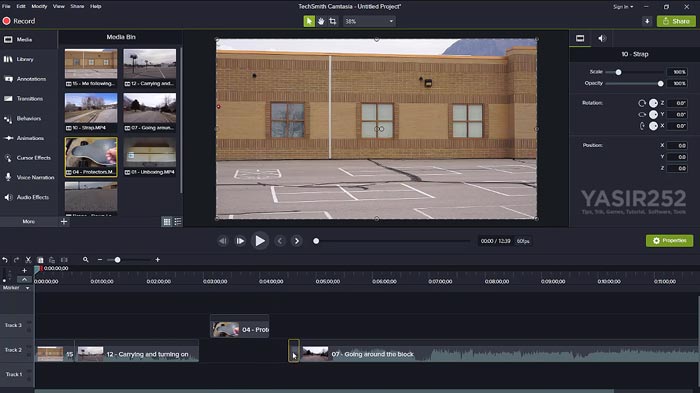Zoom out the timeline with minus button

[x=100, y=260]
